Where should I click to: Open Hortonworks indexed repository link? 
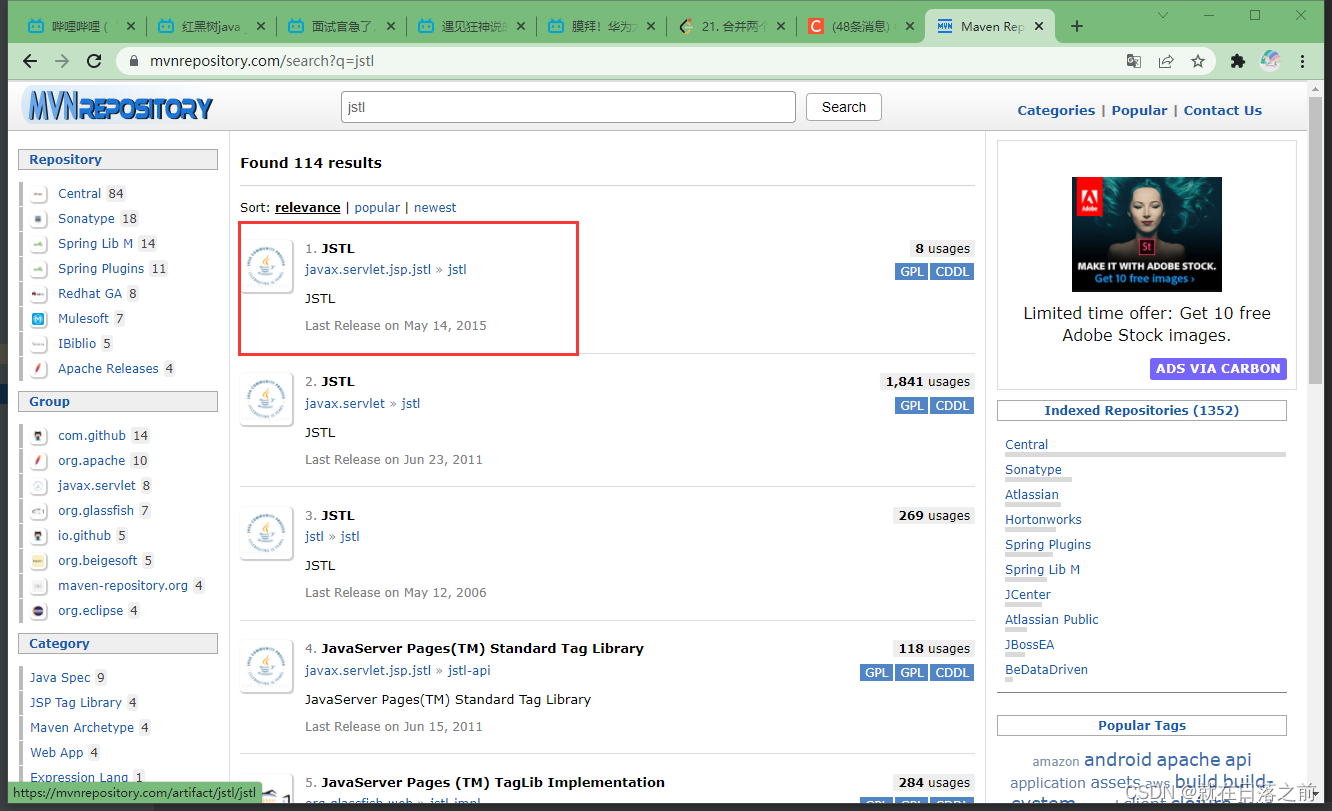1043,520
